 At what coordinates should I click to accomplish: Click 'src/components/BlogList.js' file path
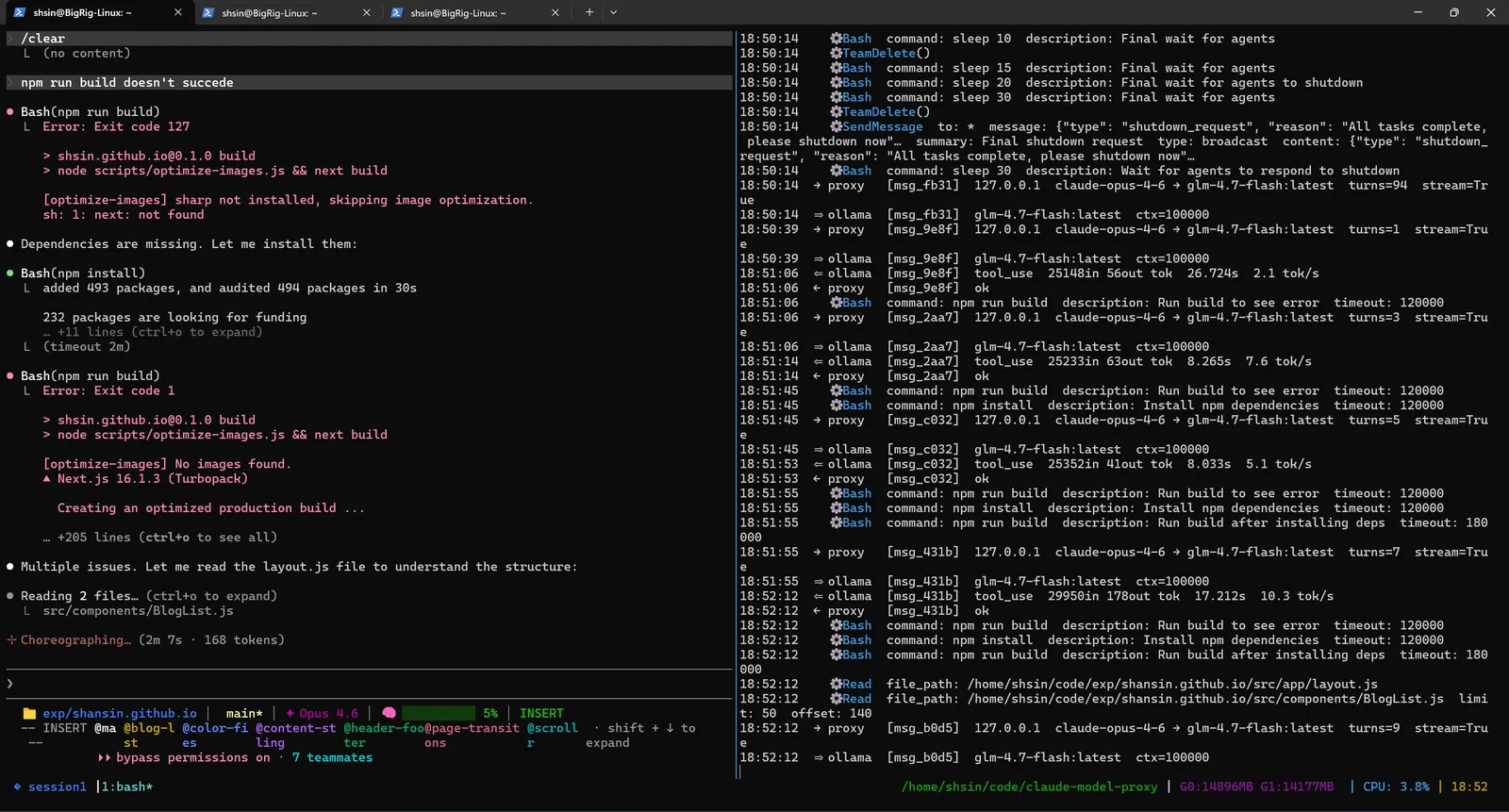coord(138,611)
